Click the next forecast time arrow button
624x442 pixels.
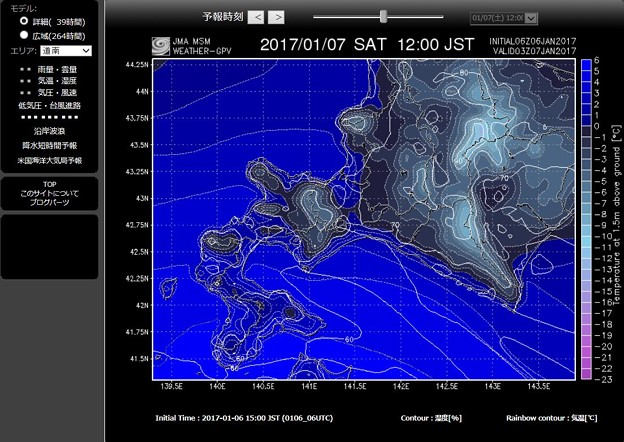pyautogui.click(x=277, y=17)
